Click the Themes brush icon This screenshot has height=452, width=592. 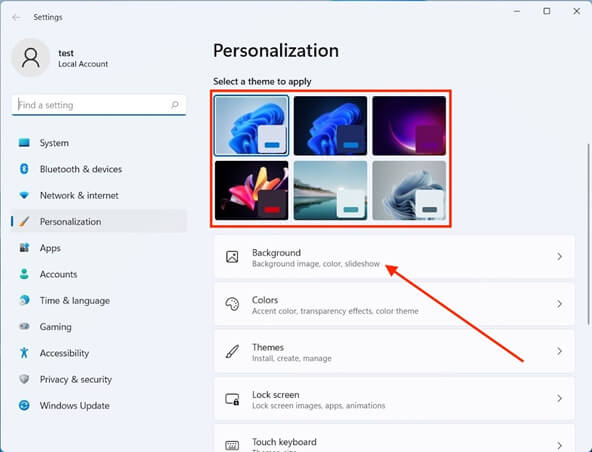[232, 351]
